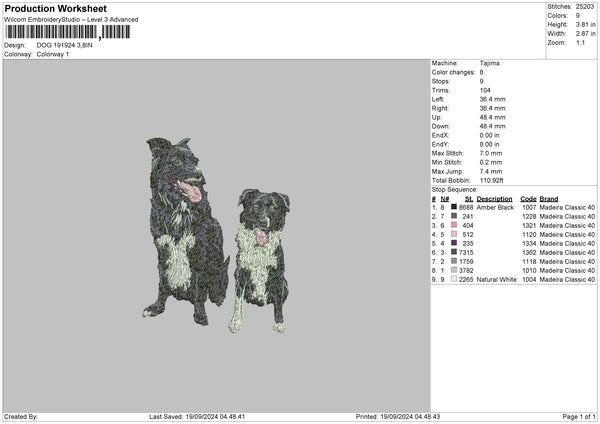Click the 'Up:' value '48.4 mm'
The image size is (600, 424).
(492, 117)
